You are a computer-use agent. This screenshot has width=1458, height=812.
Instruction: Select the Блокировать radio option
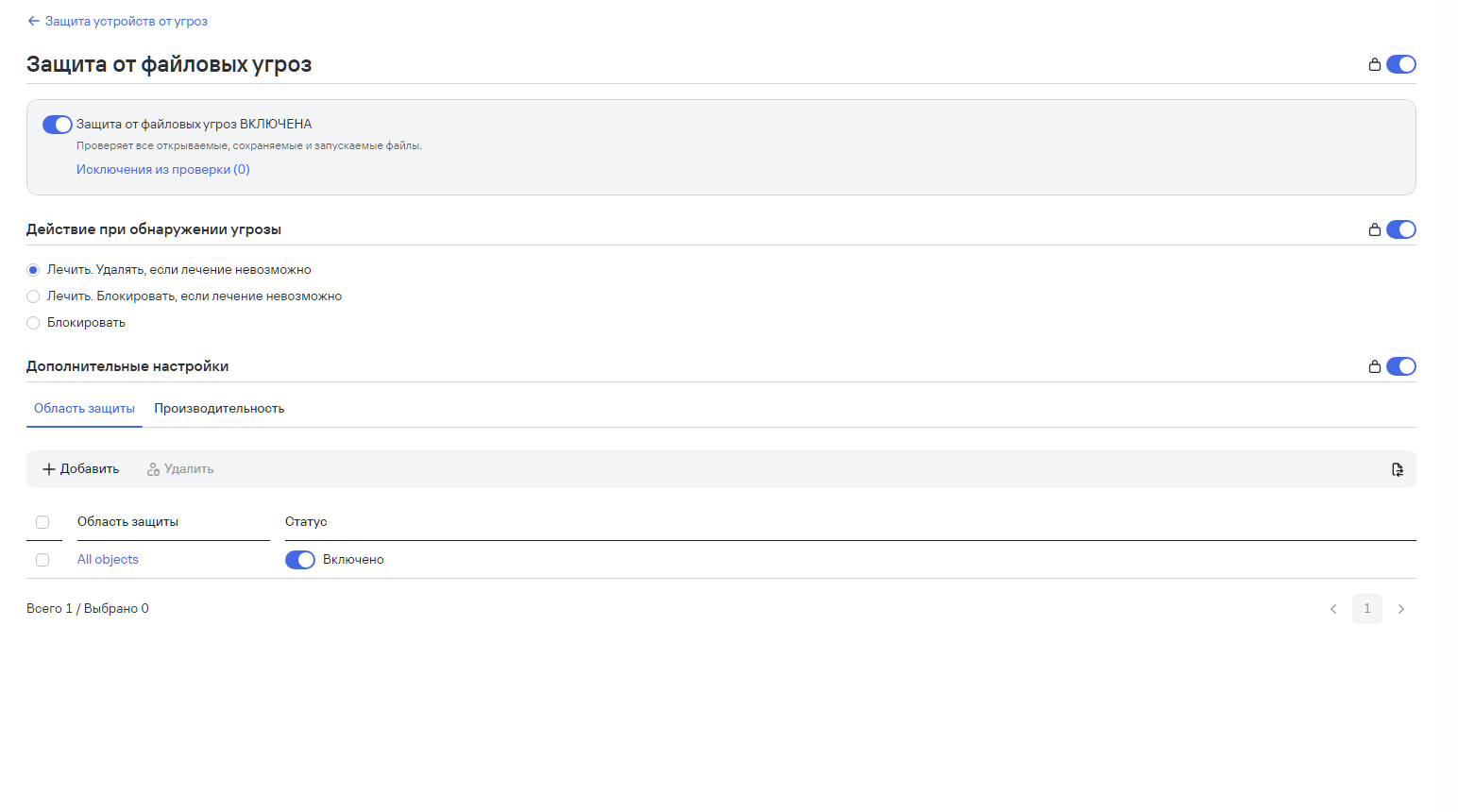click(33, 323)
